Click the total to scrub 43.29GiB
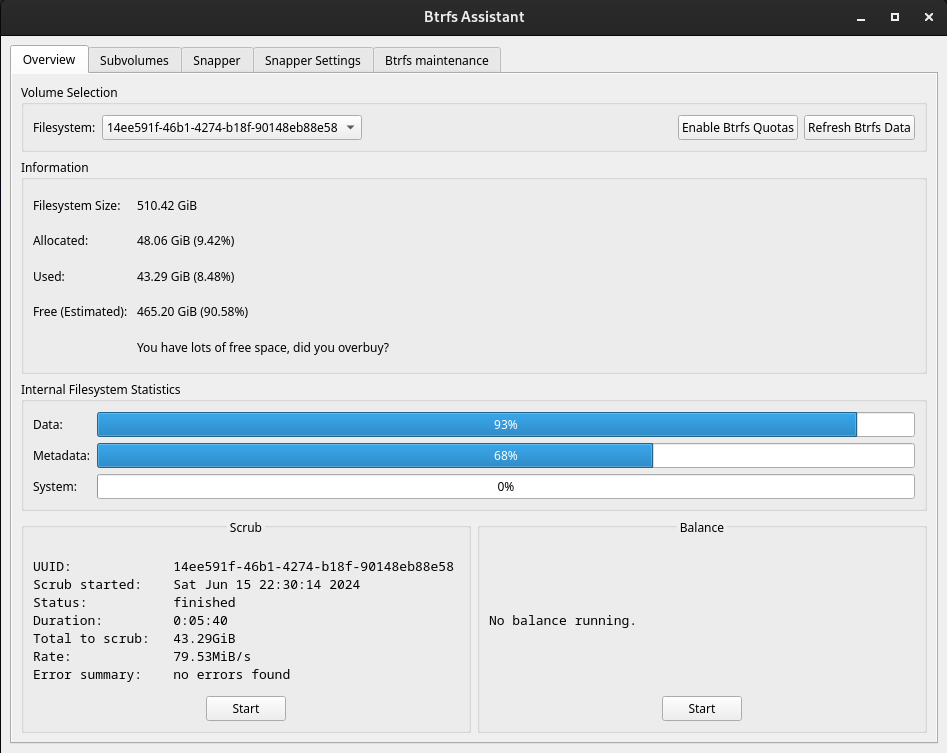This screenshot has height=753, width=947. point(204,638)
